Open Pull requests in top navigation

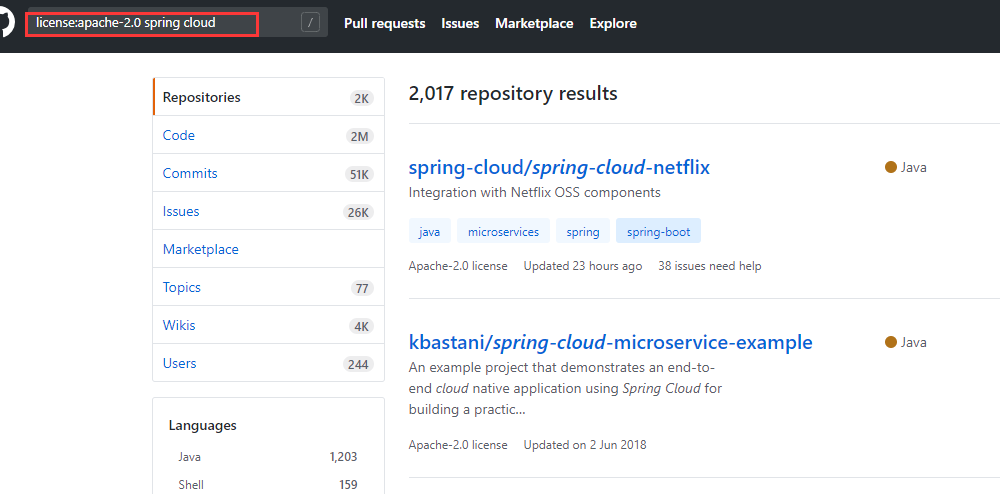coord(385,24)
